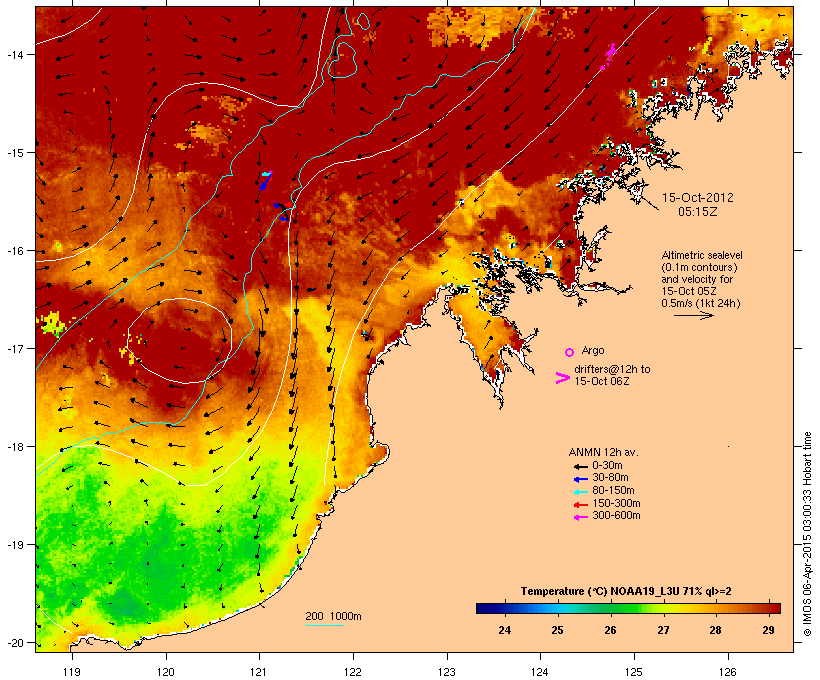The height and width of the screenshot is (680, 820).
Task: Click the 25 value on the colorbar
Action: [x=557, y=630]
